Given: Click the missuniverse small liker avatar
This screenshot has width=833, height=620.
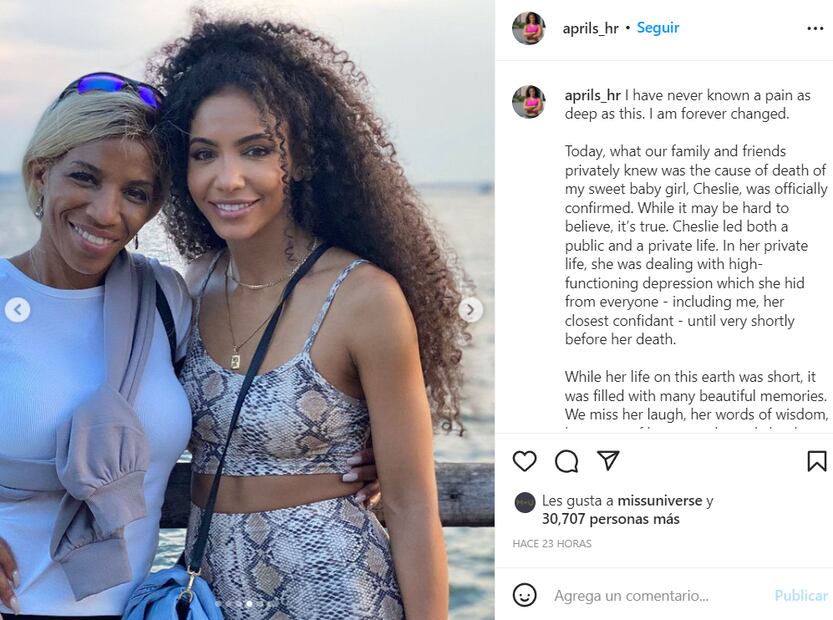Looking at the screenshot, I should [525, 503].
